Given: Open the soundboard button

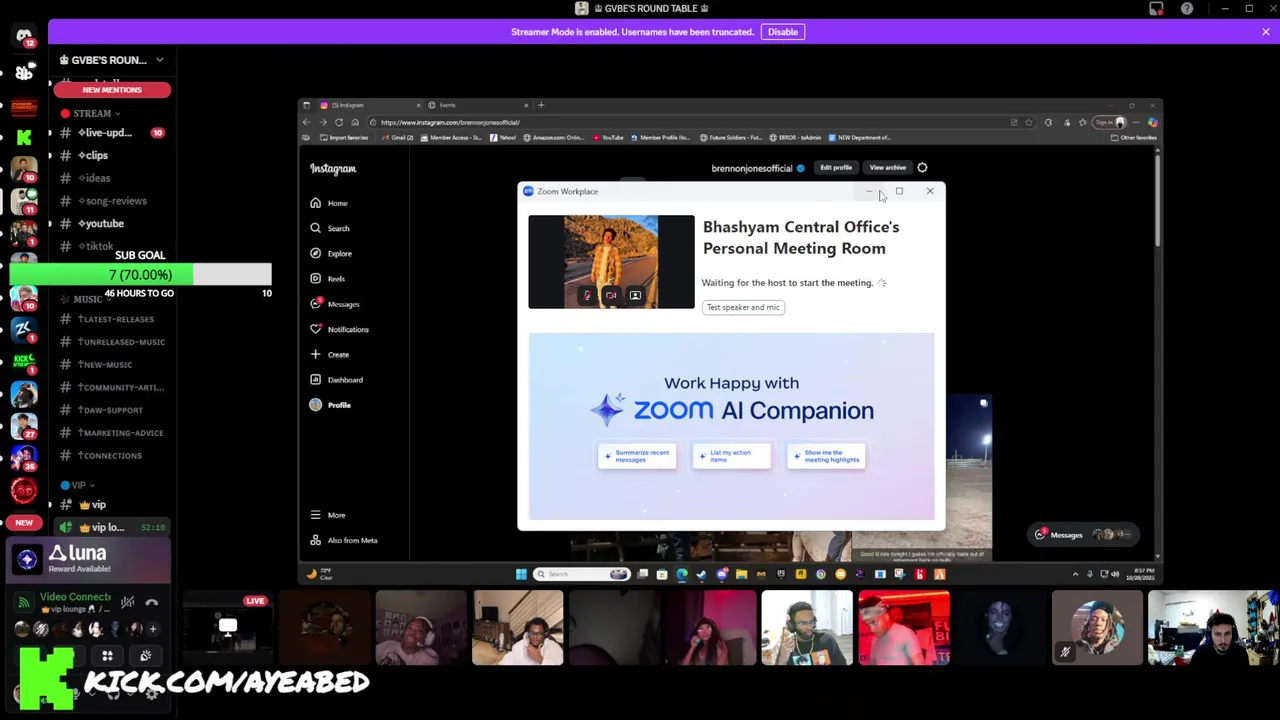Looking at the screenshot, I should 146,656.
